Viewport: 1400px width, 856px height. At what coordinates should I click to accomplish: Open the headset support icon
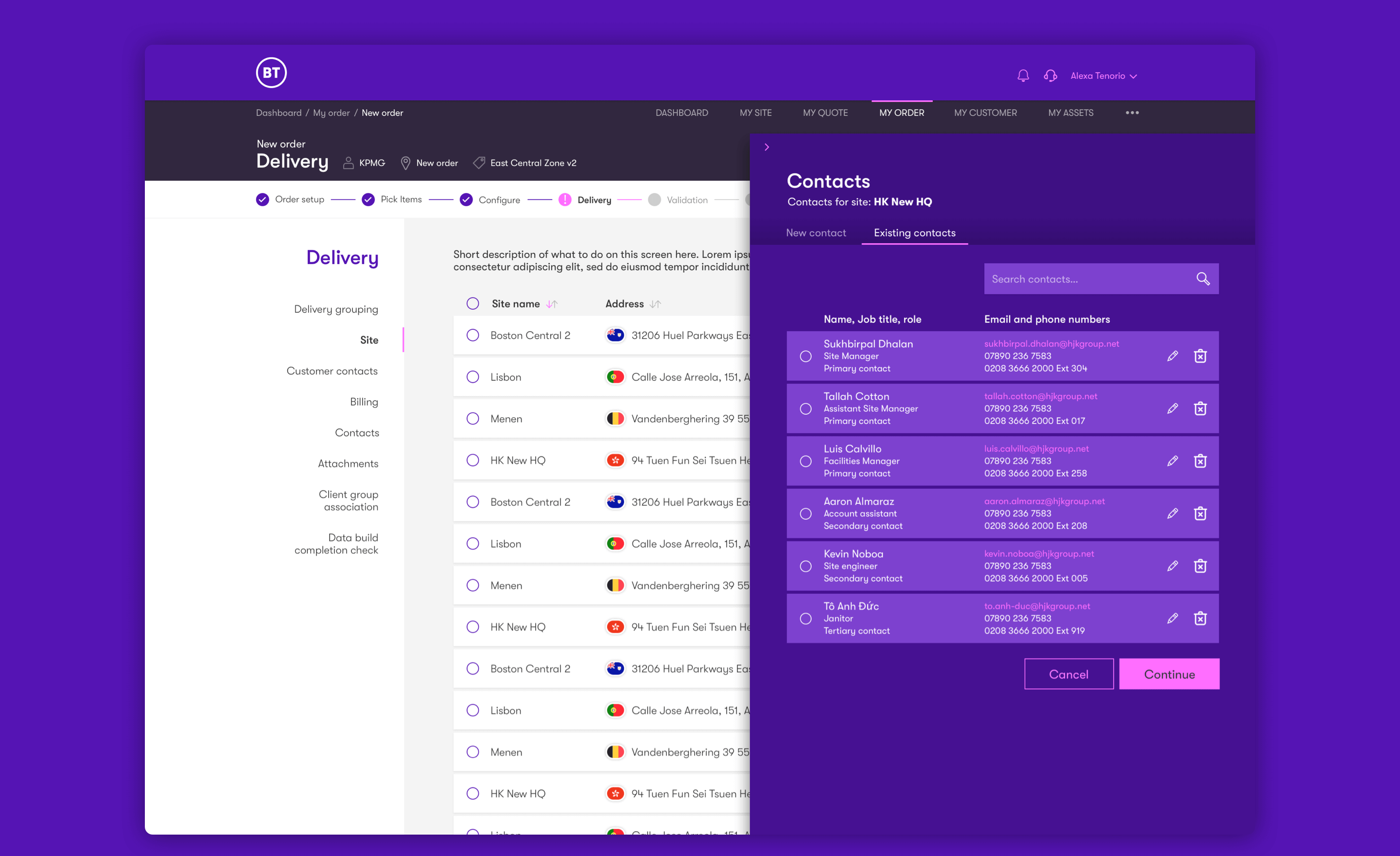coord(1050,75)
